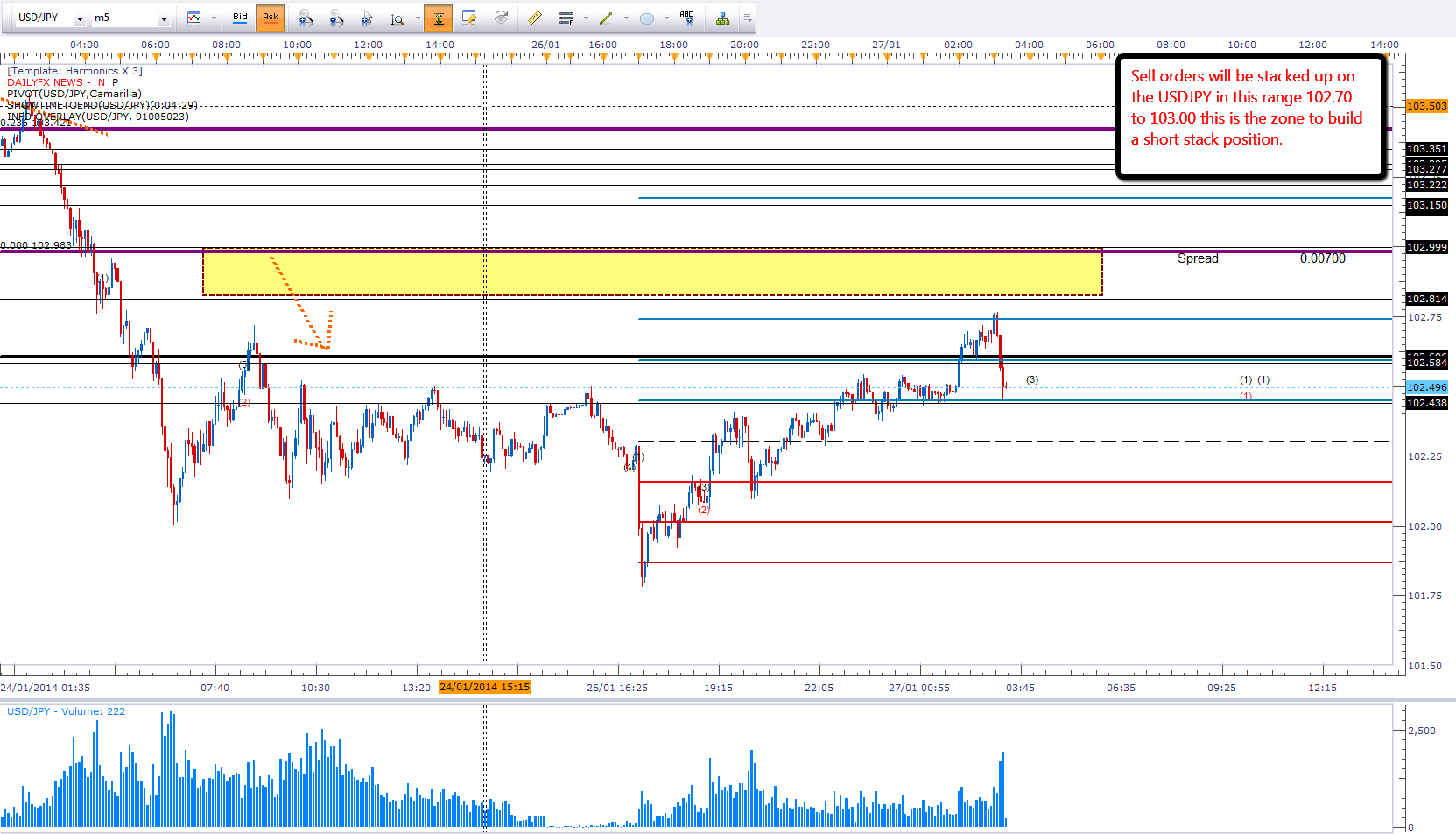
Task: Expand the zoom mode dropdown arrow
Action: (x=418, y=18)
